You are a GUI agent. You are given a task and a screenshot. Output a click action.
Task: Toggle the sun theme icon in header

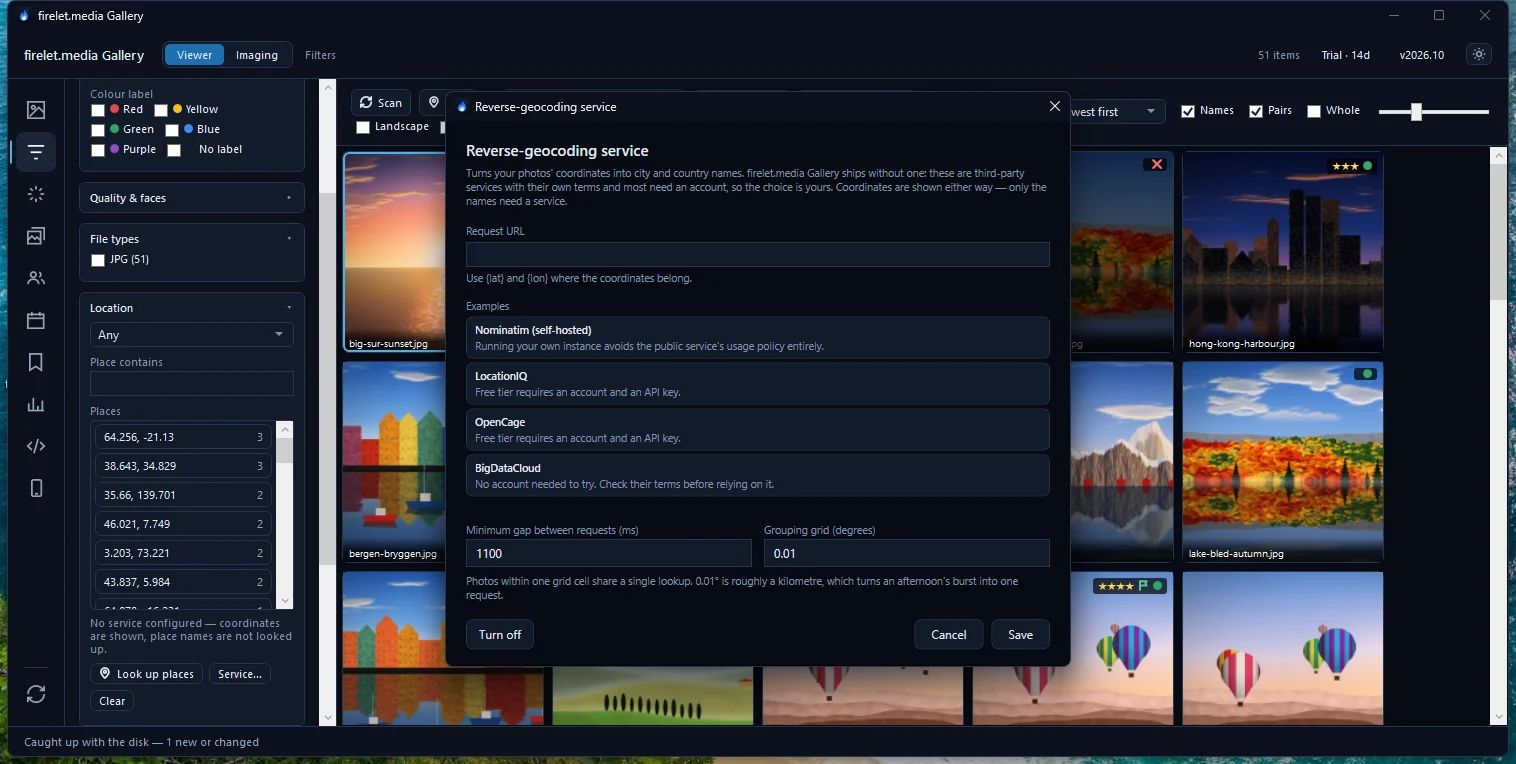tap(1479, 55)
